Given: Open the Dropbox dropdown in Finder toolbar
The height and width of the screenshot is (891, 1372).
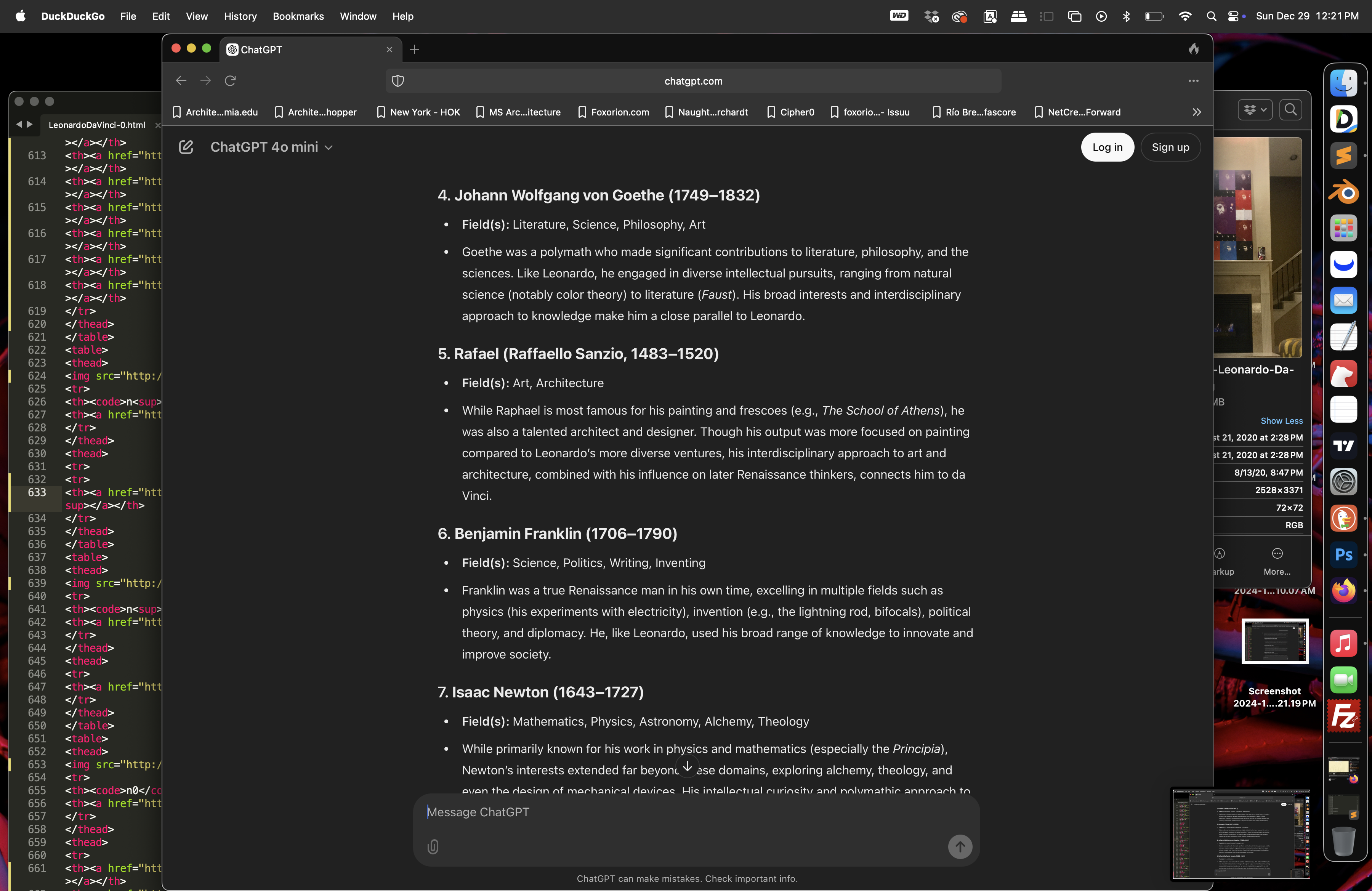Looking at the screenshot, I should coord(1254,109).
